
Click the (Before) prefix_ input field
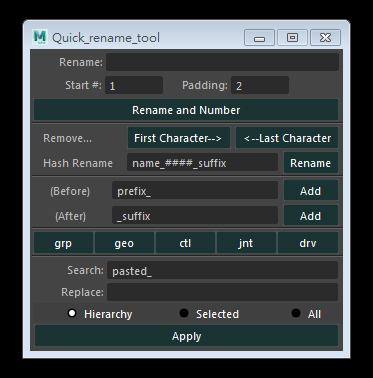tap(195, 191)
